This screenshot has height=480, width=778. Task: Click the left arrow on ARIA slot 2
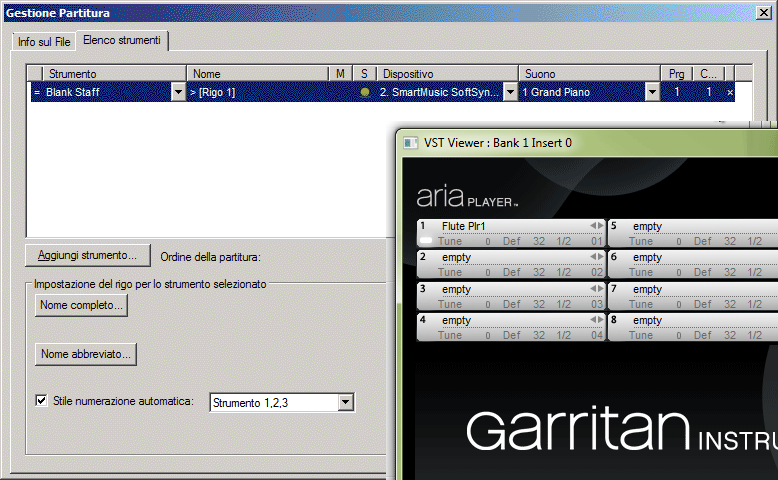pyautogui.click(x=593, y=257)
